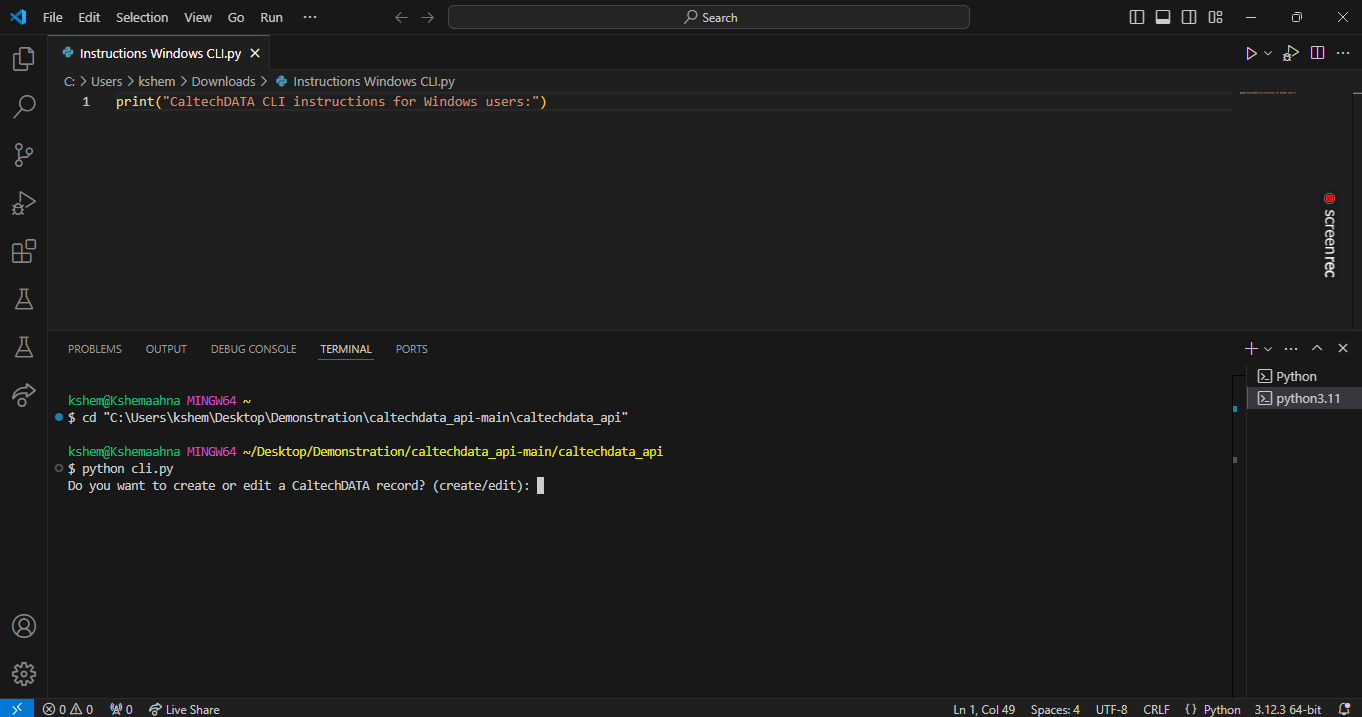Maximize the panel size chevron

coord(1317,348)
